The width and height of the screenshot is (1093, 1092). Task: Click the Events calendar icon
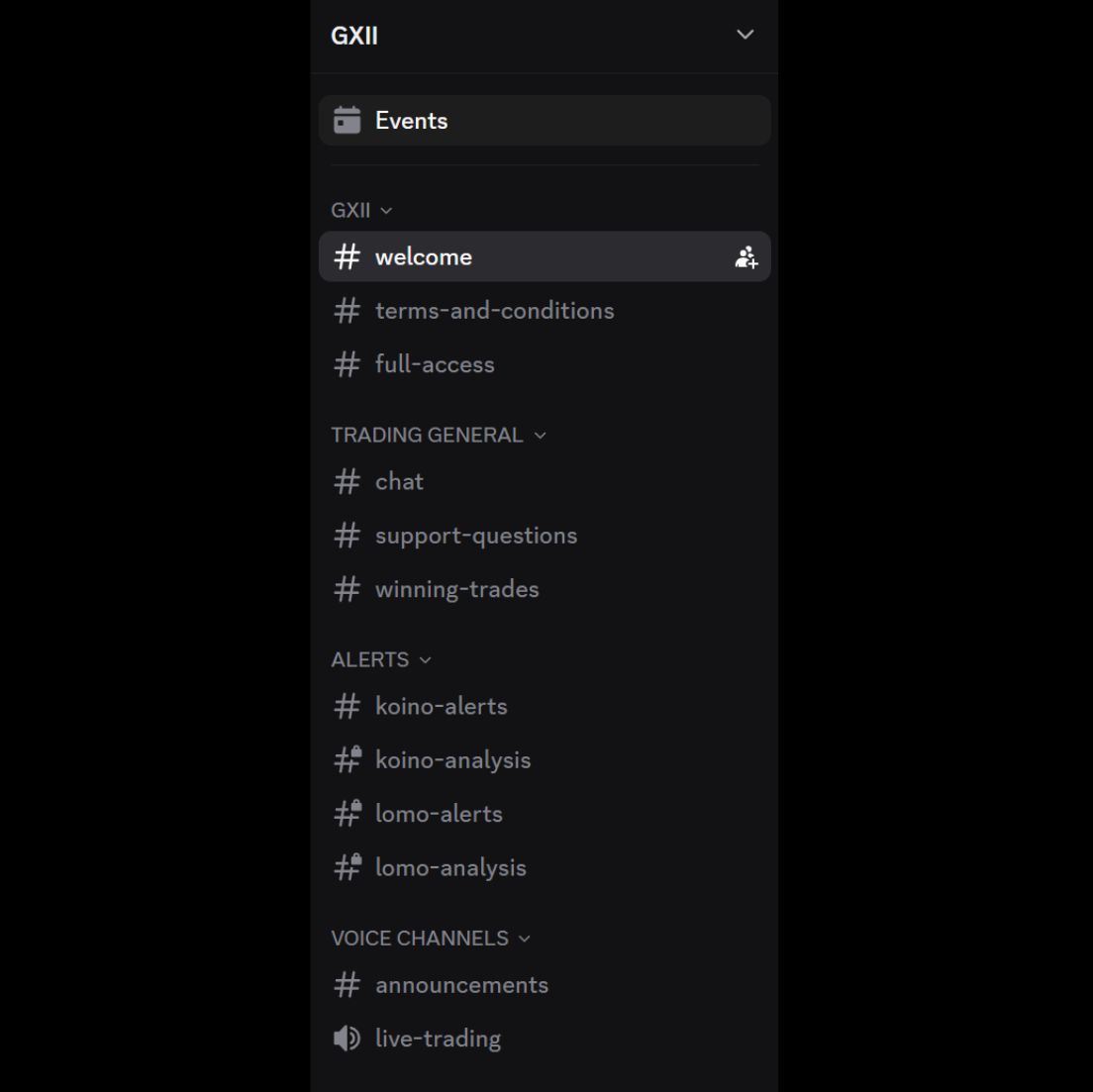click(x=347, y=120)
